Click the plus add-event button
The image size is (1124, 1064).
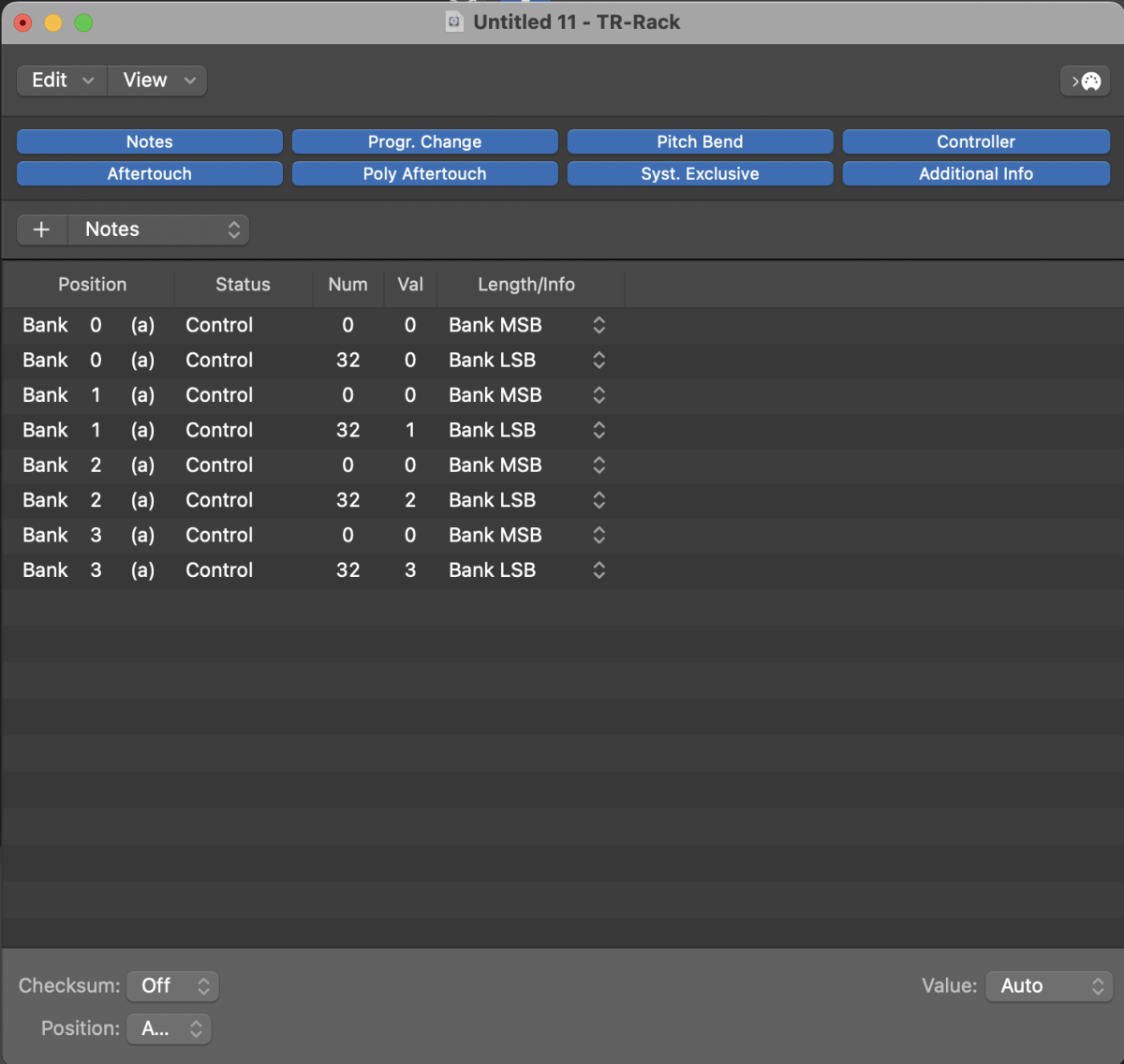pos(41,229)
